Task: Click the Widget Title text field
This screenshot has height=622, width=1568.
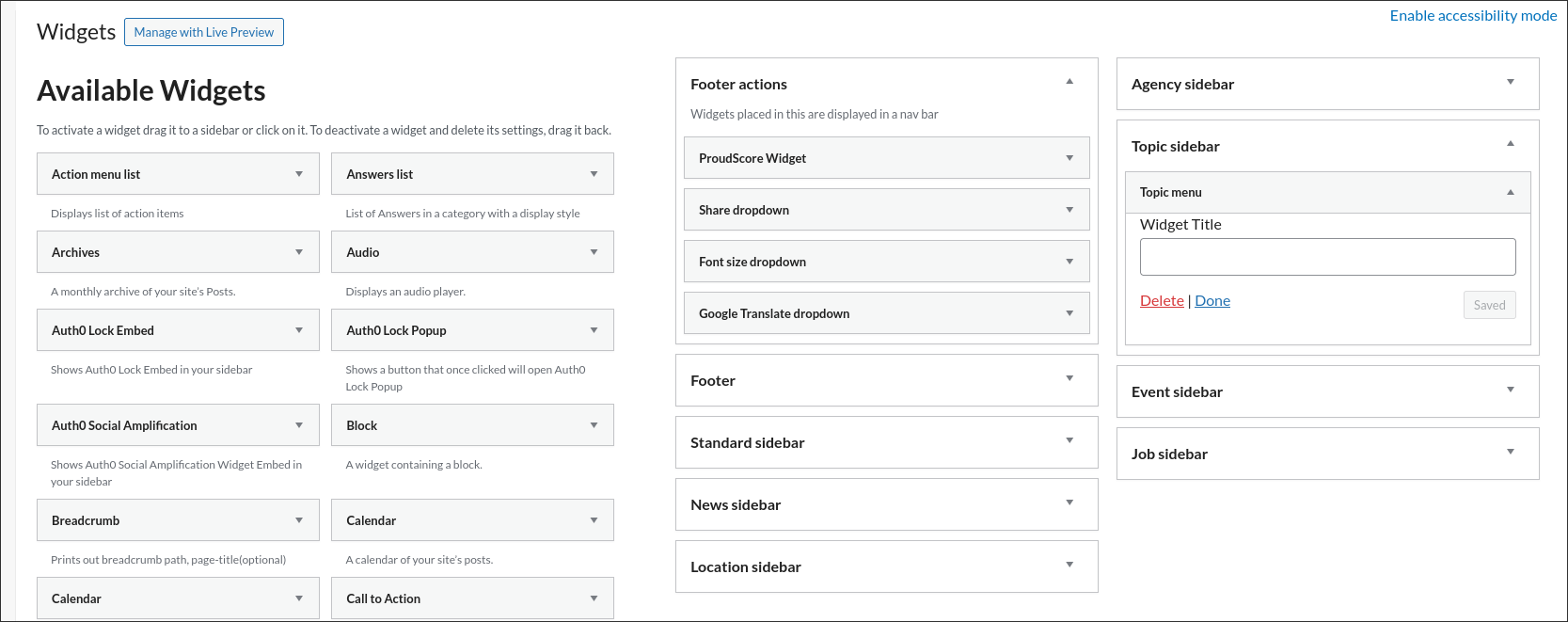Action: 1327,257
